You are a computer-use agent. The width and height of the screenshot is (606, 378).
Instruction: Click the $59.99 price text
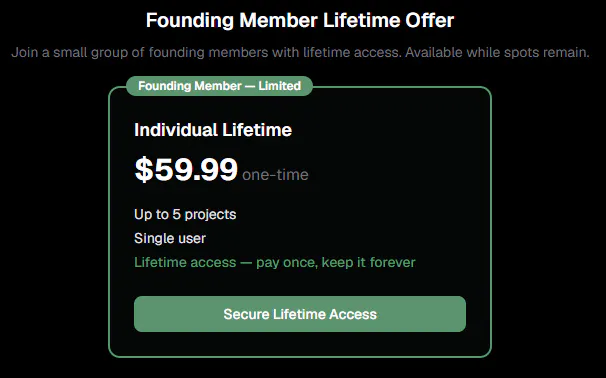[186, 169]
